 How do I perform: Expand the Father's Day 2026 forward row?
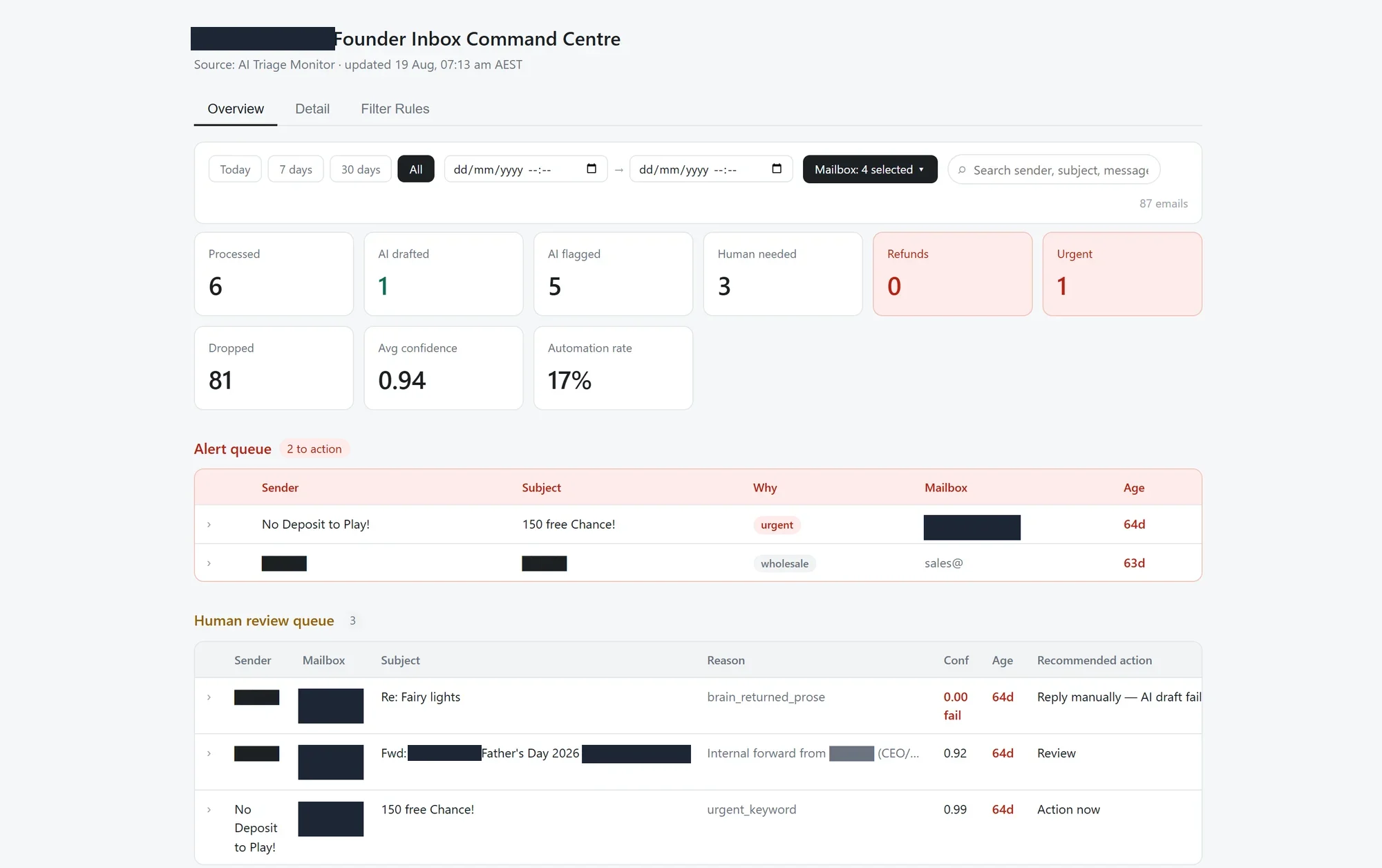pos(209,753)
